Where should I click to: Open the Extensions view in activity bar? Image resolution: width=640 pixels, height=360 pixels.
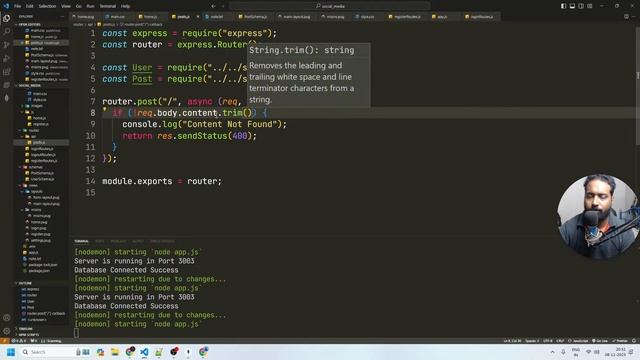pyautogui.click(x=7, y=72)
